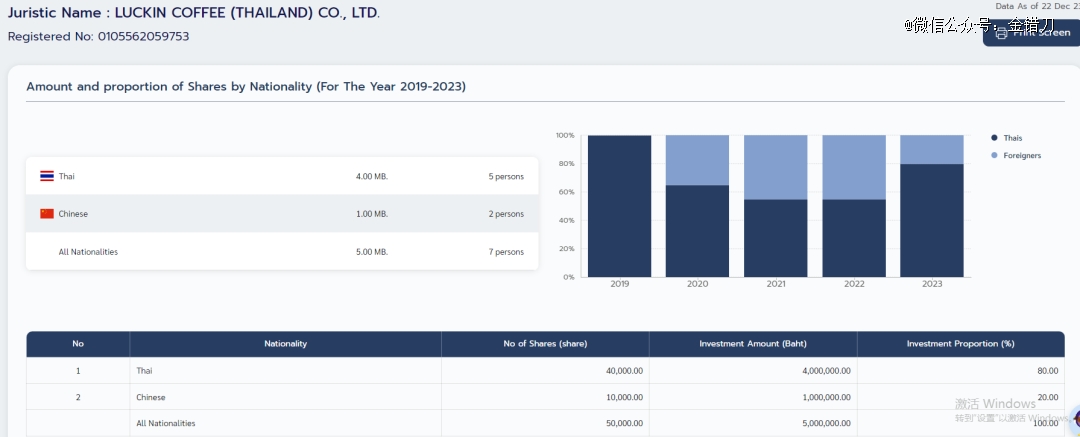
Task: Click the Investment Amount (Baht) header
Action: (753, 344)
